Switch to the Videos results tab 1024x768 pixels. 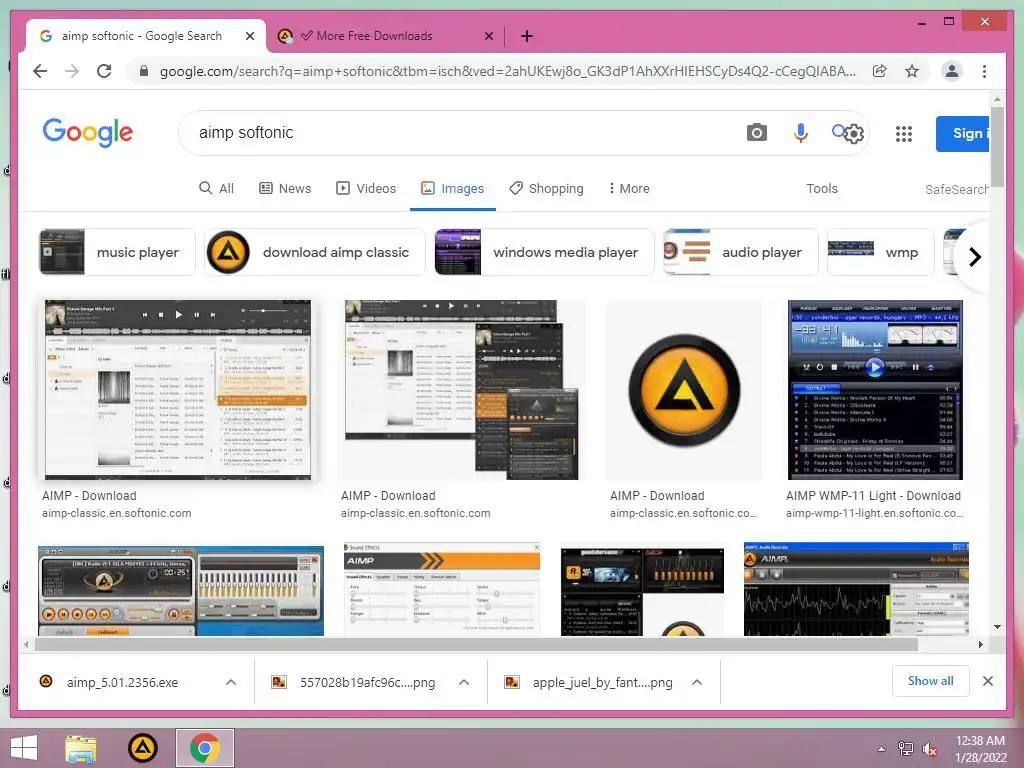[x=366, y=188]
